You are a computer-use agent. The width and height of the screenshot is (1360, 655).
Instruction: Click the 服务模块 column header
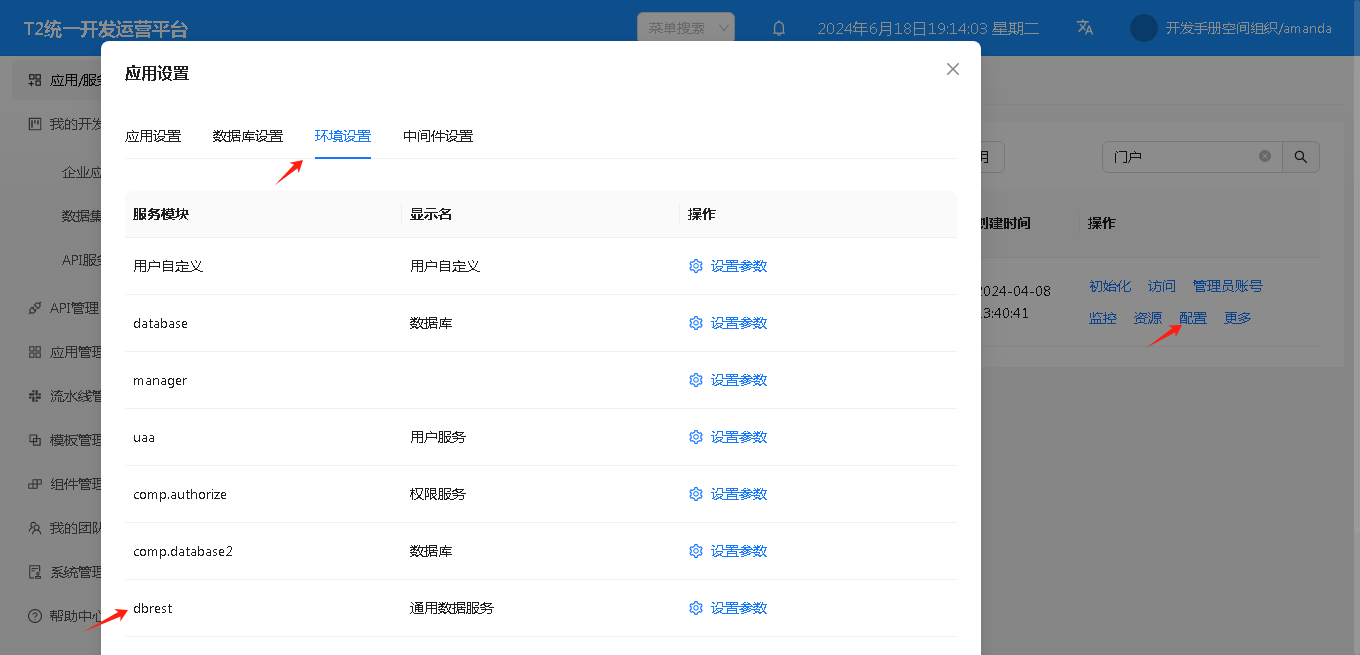[x=161, y=214]
